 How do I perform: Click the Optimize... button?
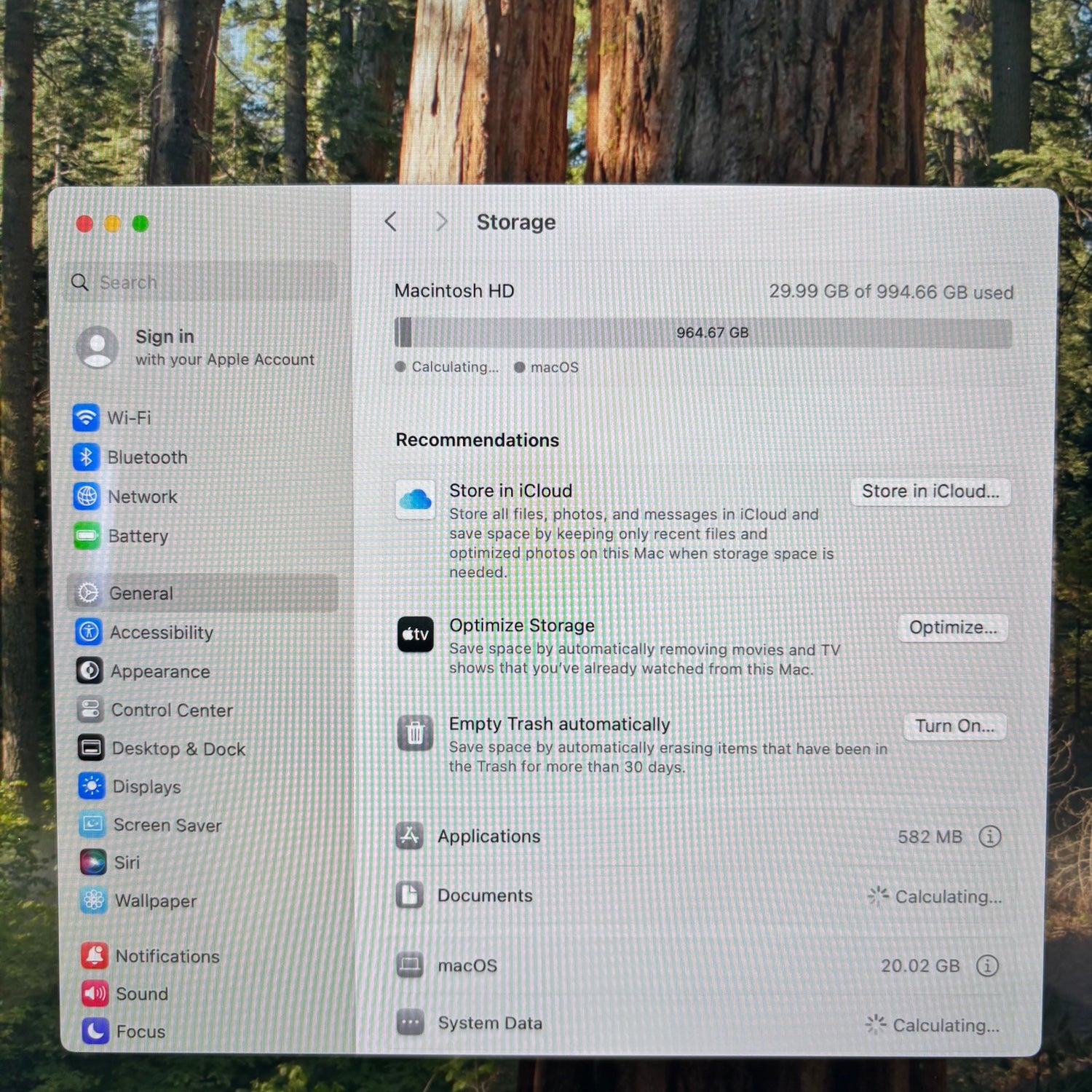tap(953, 628)
